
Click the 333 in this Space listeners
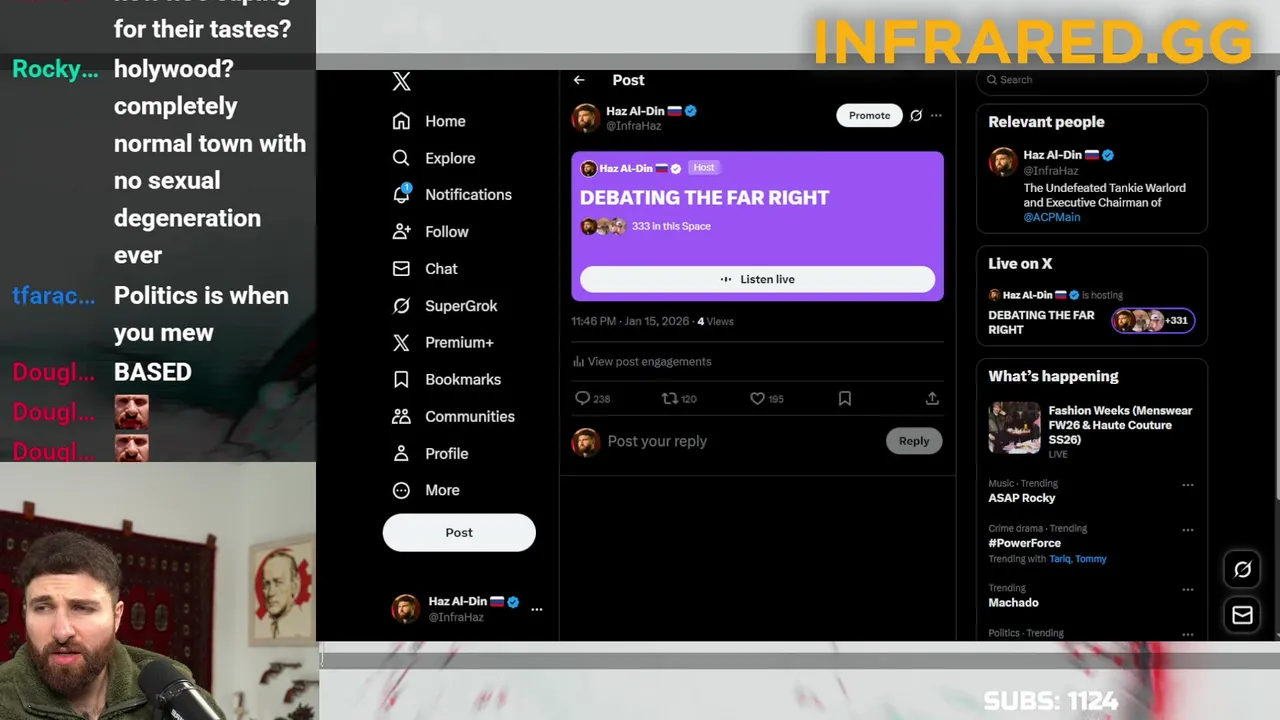[x=671, y=226]
